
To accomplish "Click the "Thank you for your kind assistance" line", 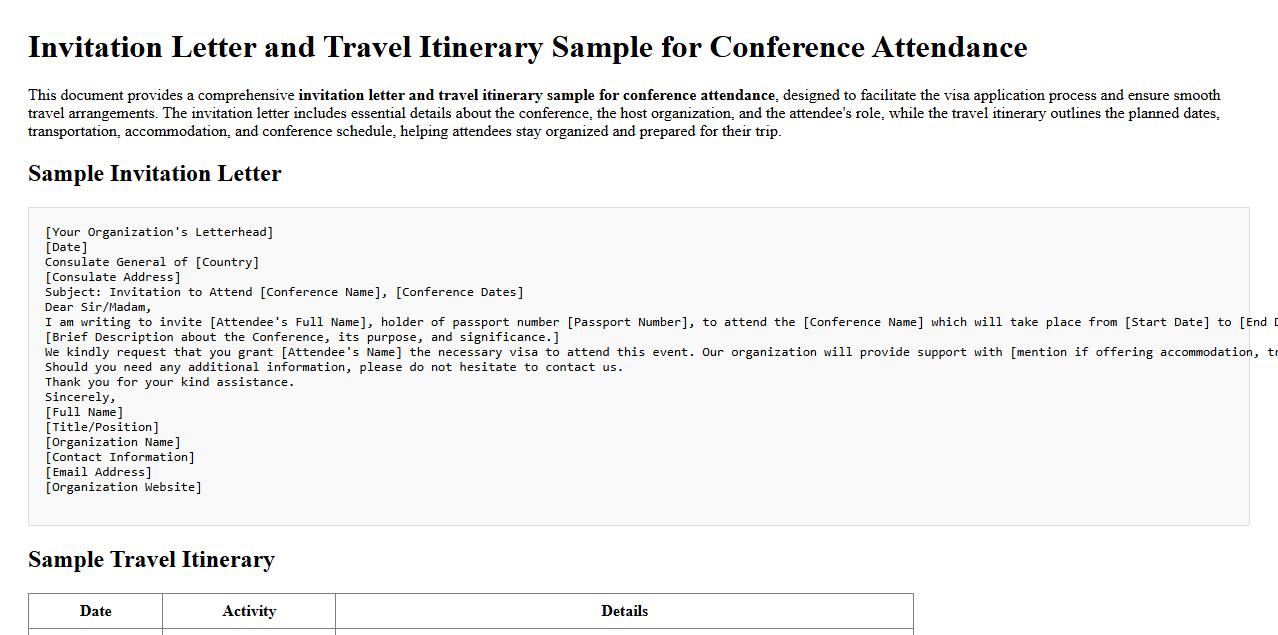I will (169, 382).
